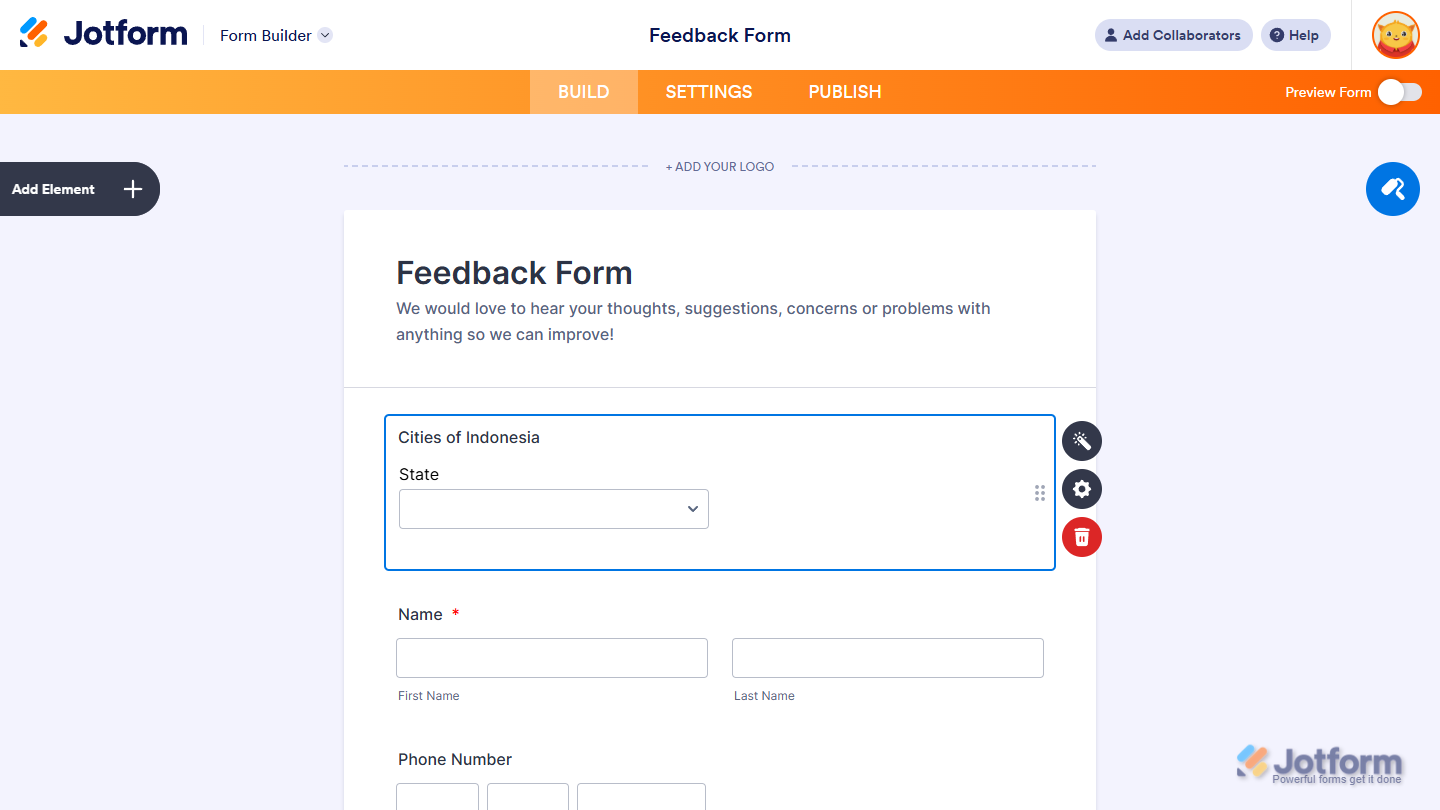Click the plus icon on Add Element
Image resolution: width=1440 pixels, height=810 pixels.
[131, 189]
